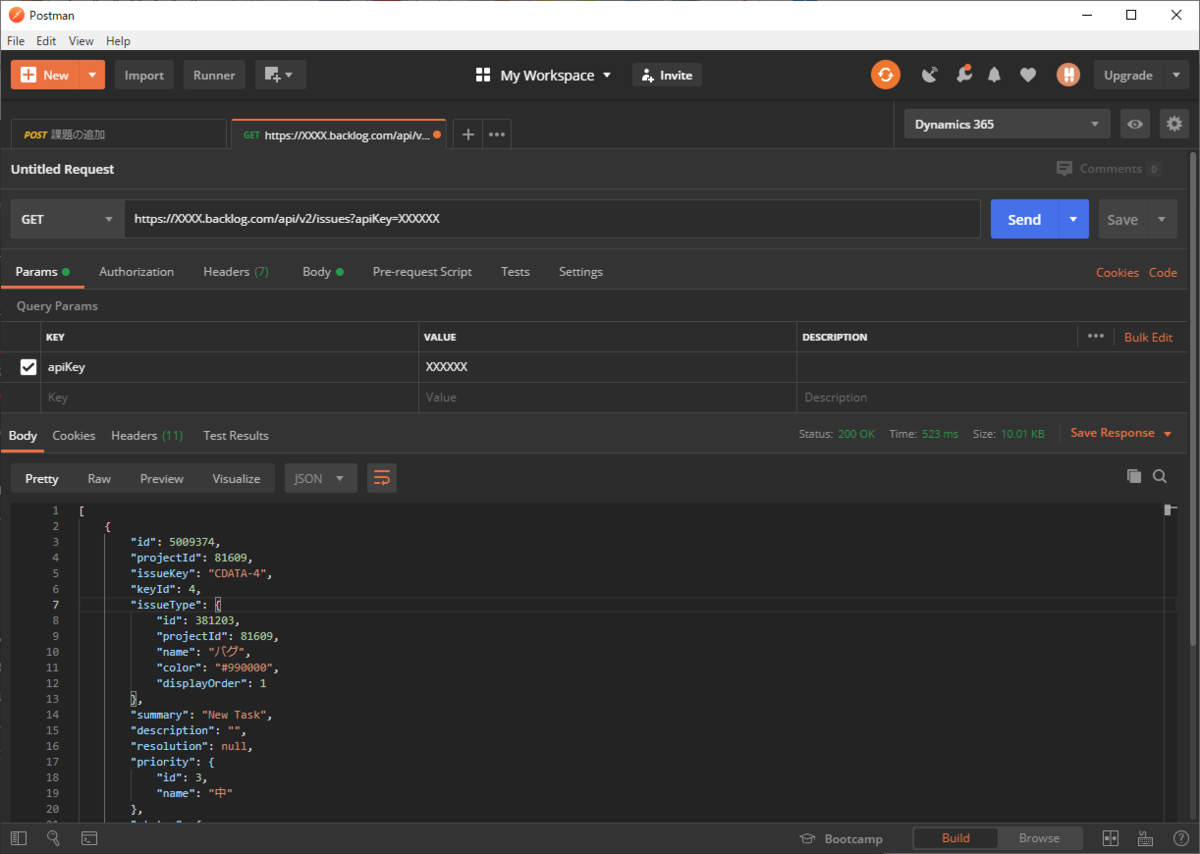Open the request Body tab
This screenshot has height=854, width=1200.
(322, 271)
